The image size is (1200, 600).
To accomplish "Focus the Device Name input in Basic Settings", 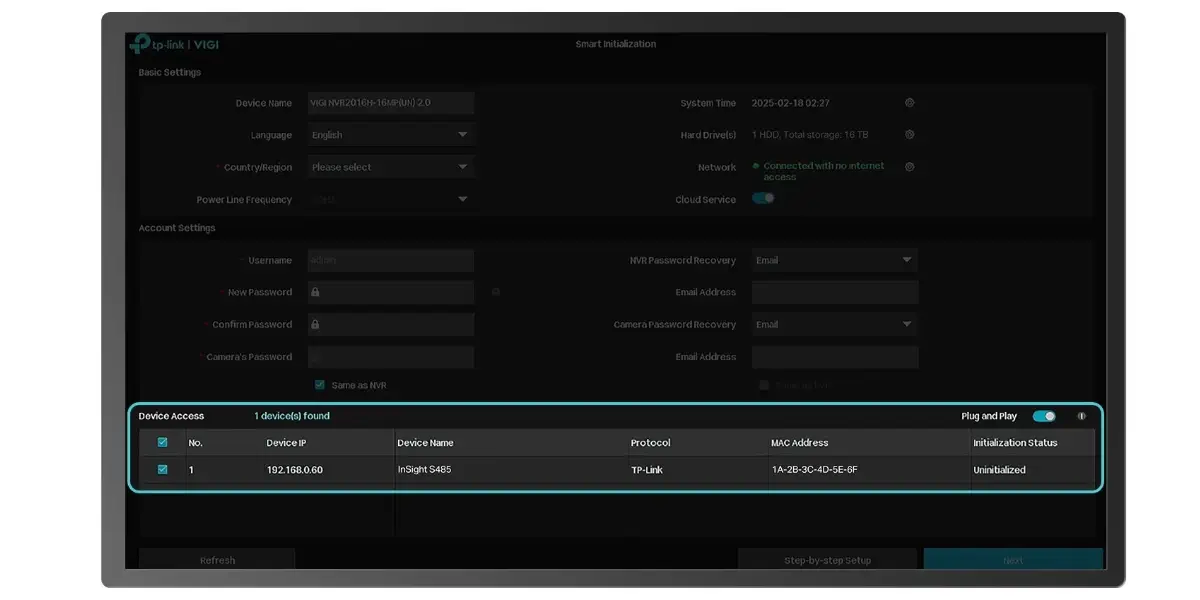I will pos(391,103).
